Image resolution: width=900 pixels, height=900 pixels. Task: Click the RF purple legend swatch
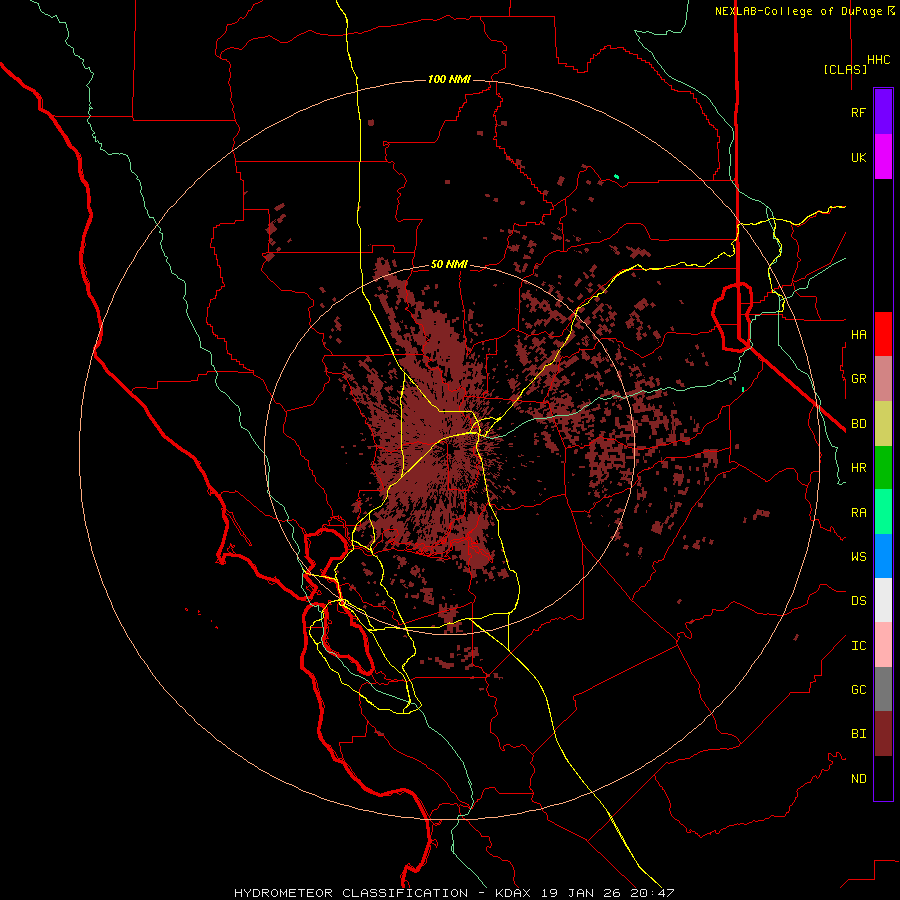[x=883, y=112]
